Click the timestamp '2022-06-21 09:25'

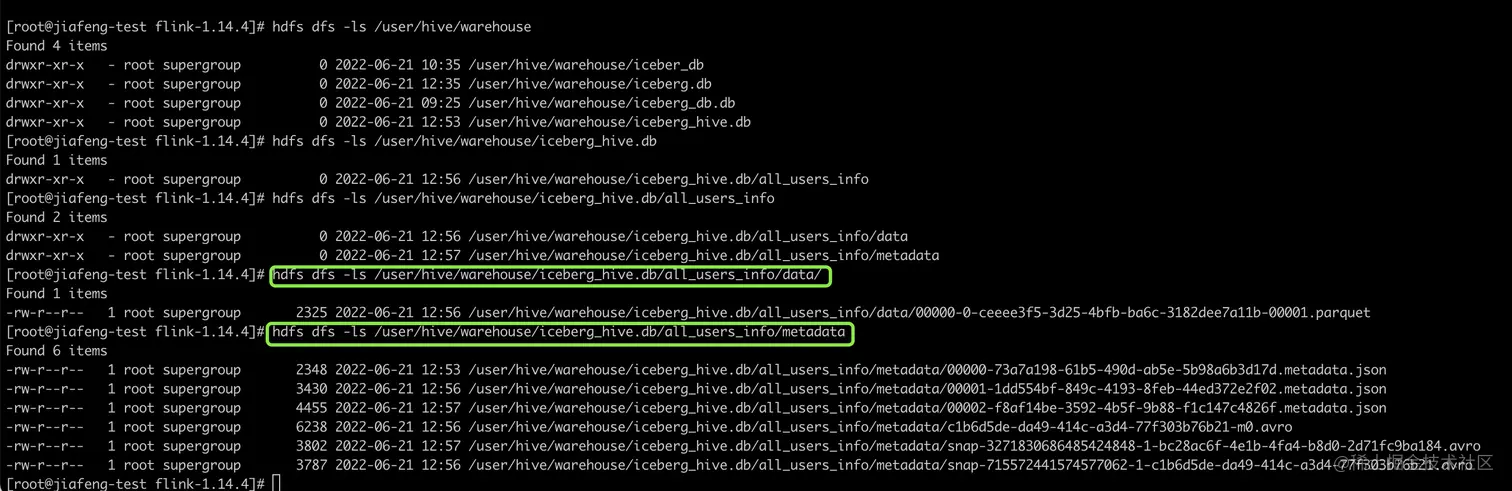point(397,103)
